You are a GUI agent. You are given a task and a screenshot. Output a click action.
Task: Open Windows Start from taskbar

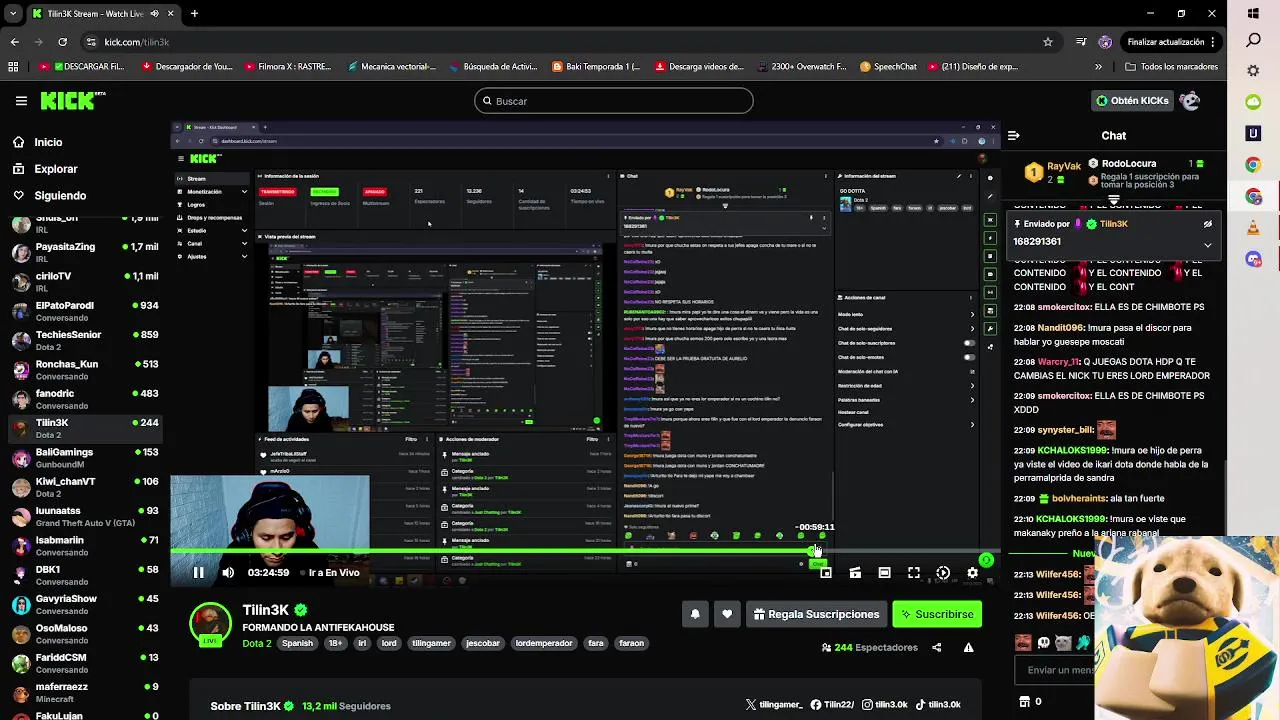click(x=1253, y=14)
